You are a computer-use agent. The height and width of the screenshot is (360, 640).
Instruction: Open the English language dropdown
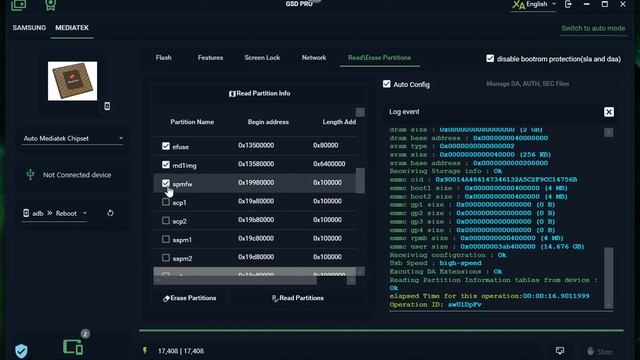pos(540,4)
